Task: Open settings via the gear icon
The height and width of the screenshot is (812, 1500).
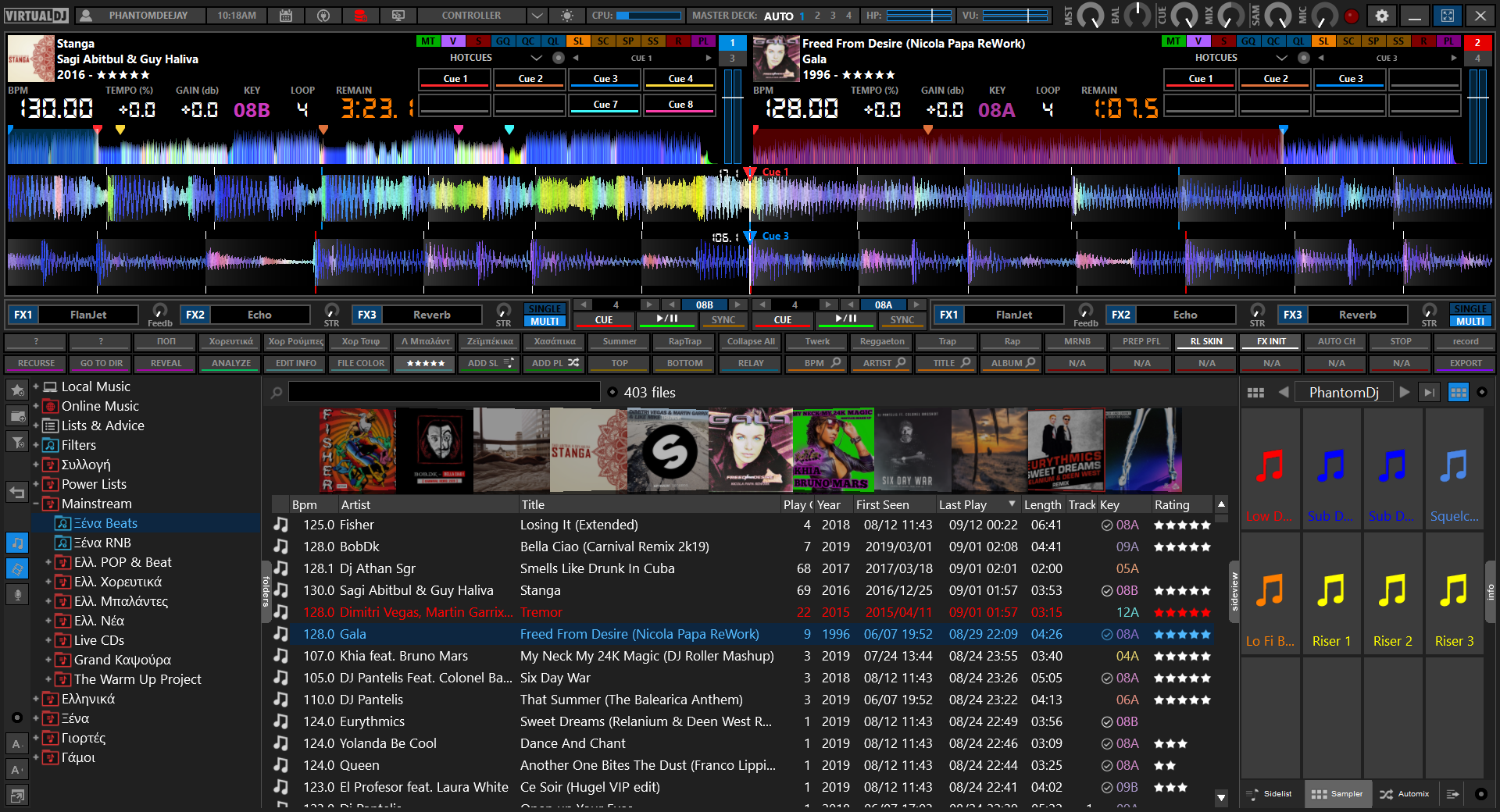Action: tap(1381, 16)
